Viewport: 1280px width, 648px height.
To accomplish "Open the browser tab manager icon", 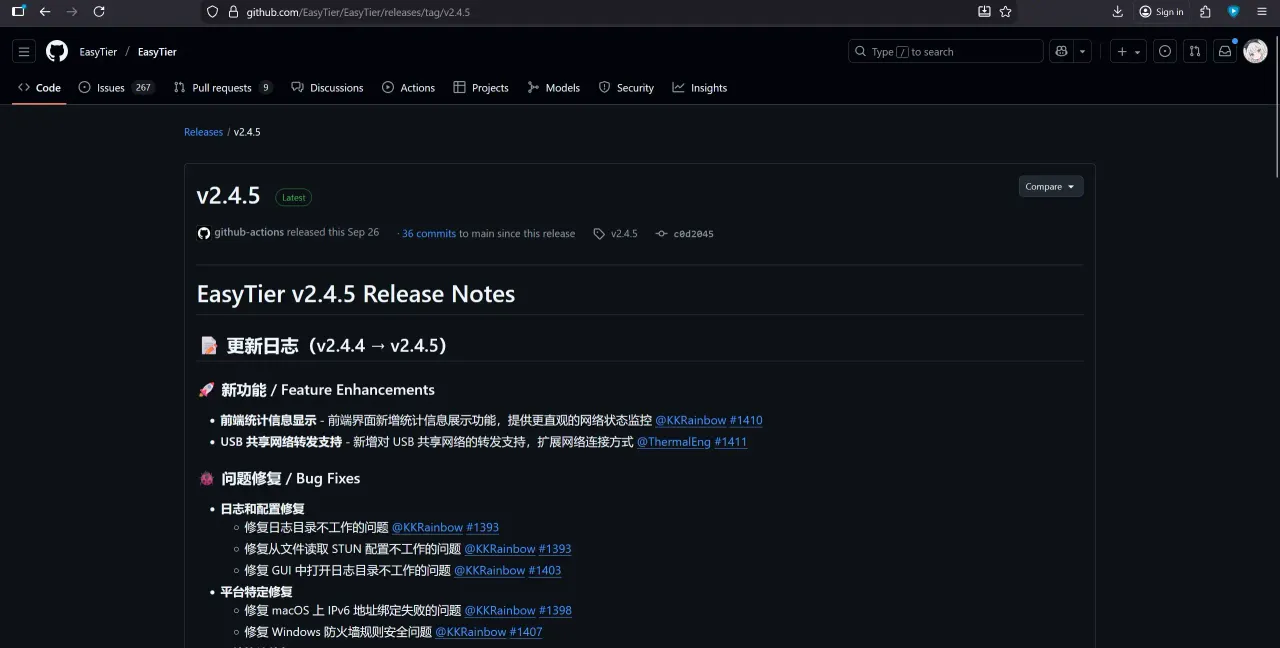I will [18, 12].
